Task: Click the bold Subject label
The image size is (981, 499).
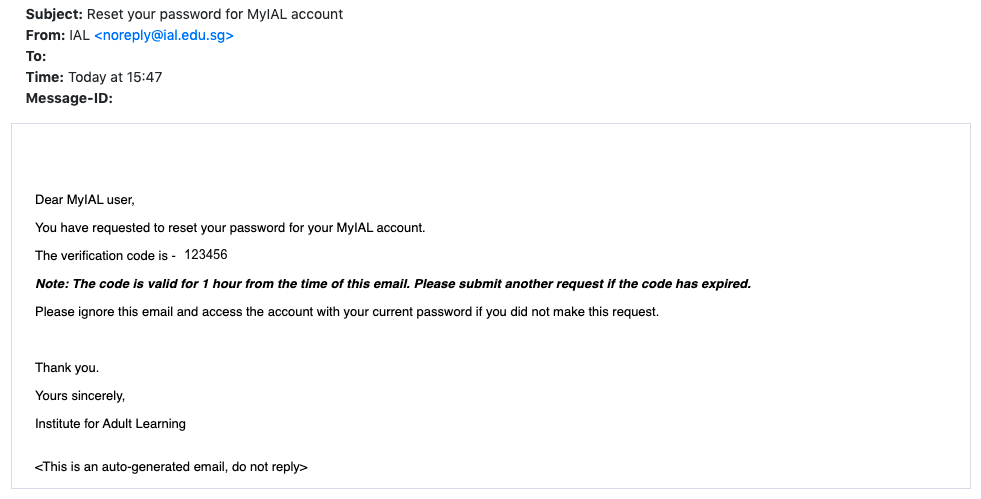Action: click(54, 14)
